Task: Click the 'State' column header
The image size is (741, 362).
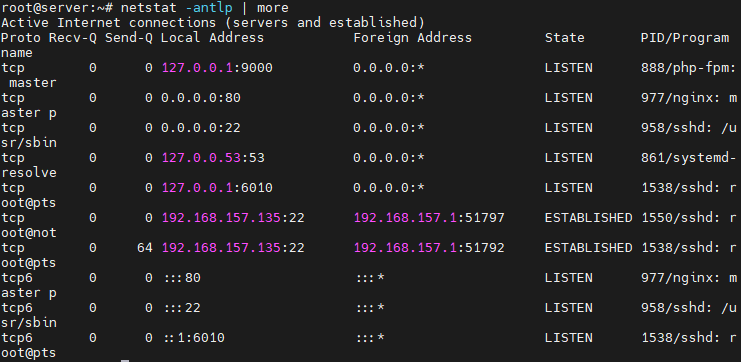Action: [x=564, y=38]
